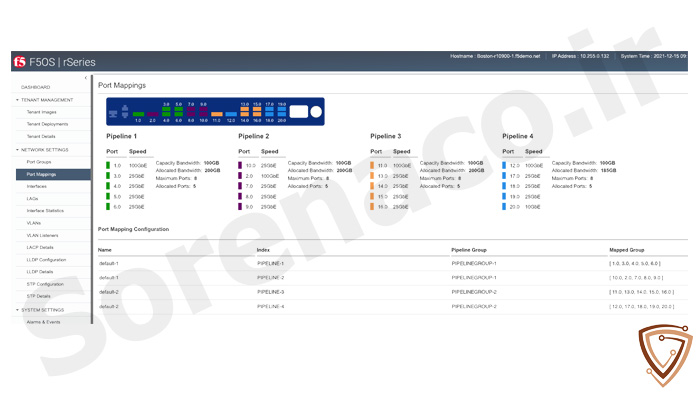Image resolution: width=700 pixels, height=394 pixels.
Task: Click the white round port in the chassis diagram
Action: 316,112
